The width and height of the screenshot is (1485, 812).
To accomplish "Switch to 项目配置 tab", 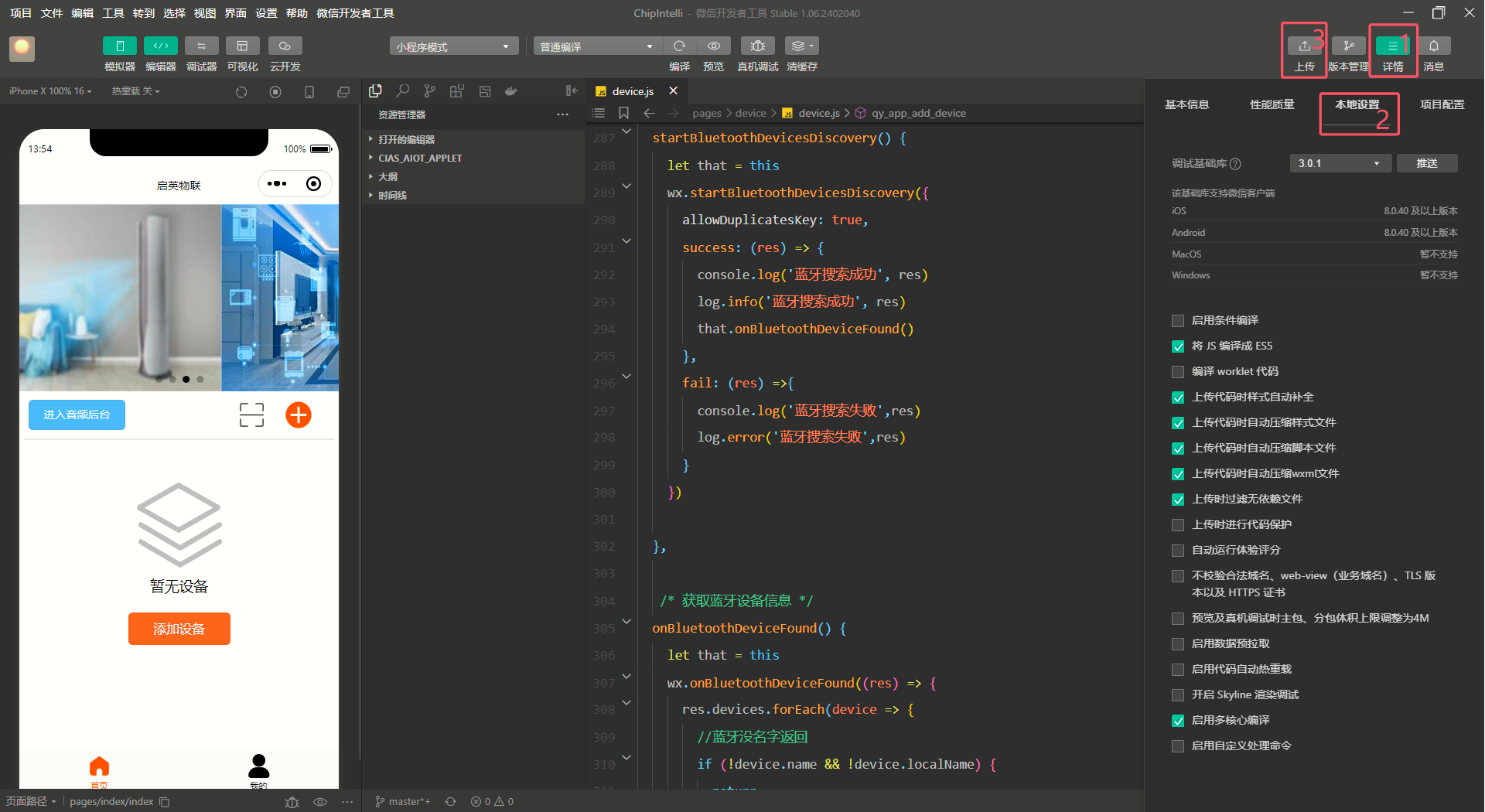I will coord(1442,104).
